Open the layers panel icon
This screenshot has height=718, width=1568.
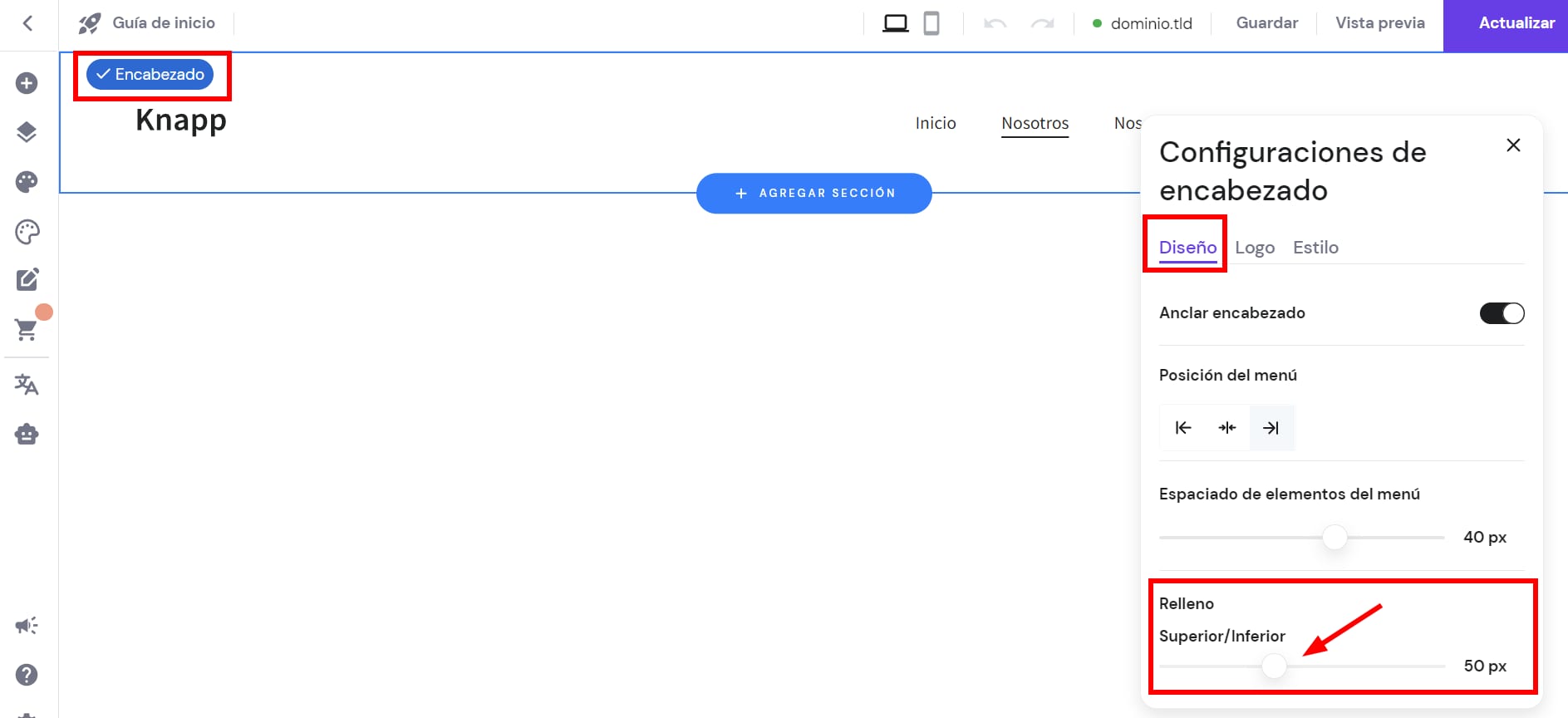pyautogui.click(x=27, y=132)
